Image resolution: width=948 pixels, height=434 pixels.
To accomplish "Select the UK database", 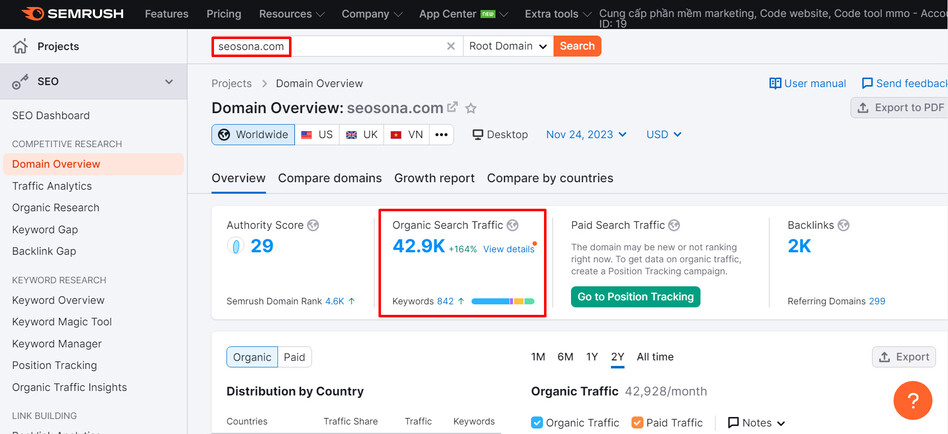I will click(362, 134).
